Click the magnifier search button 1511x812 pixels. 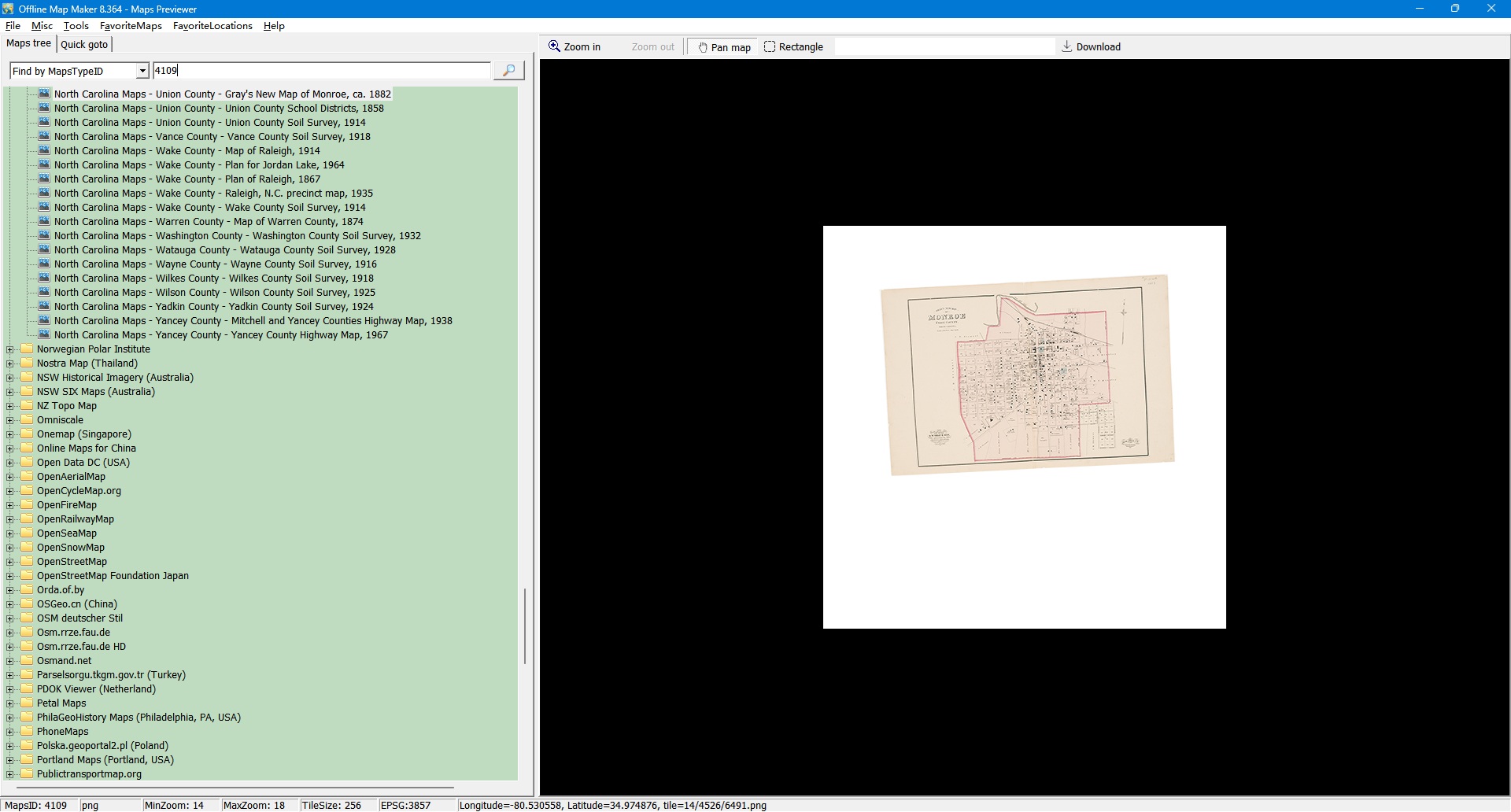tap(508, 71)
